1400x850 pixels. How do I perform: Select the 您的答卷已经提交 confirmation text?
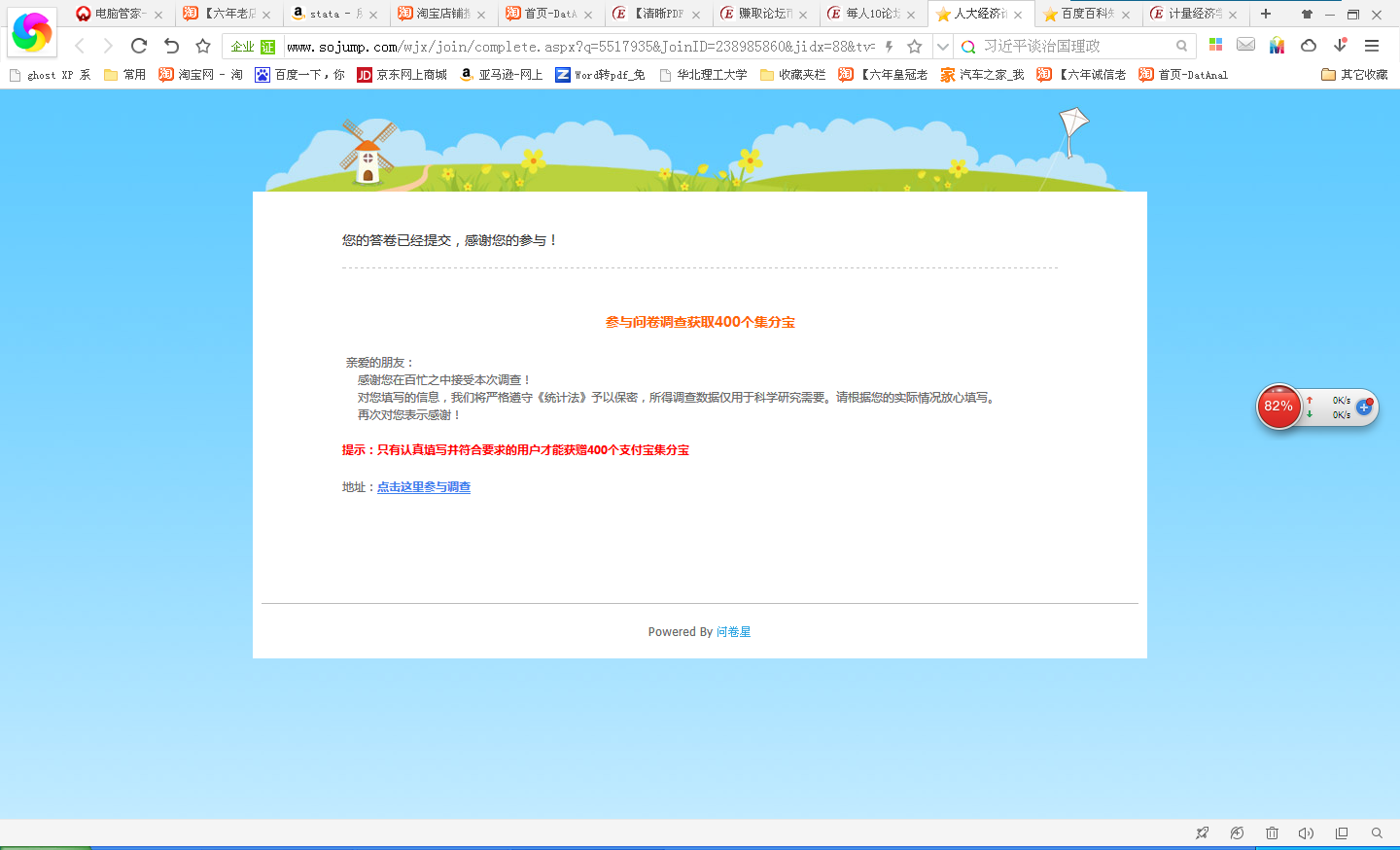pos(449,240)
